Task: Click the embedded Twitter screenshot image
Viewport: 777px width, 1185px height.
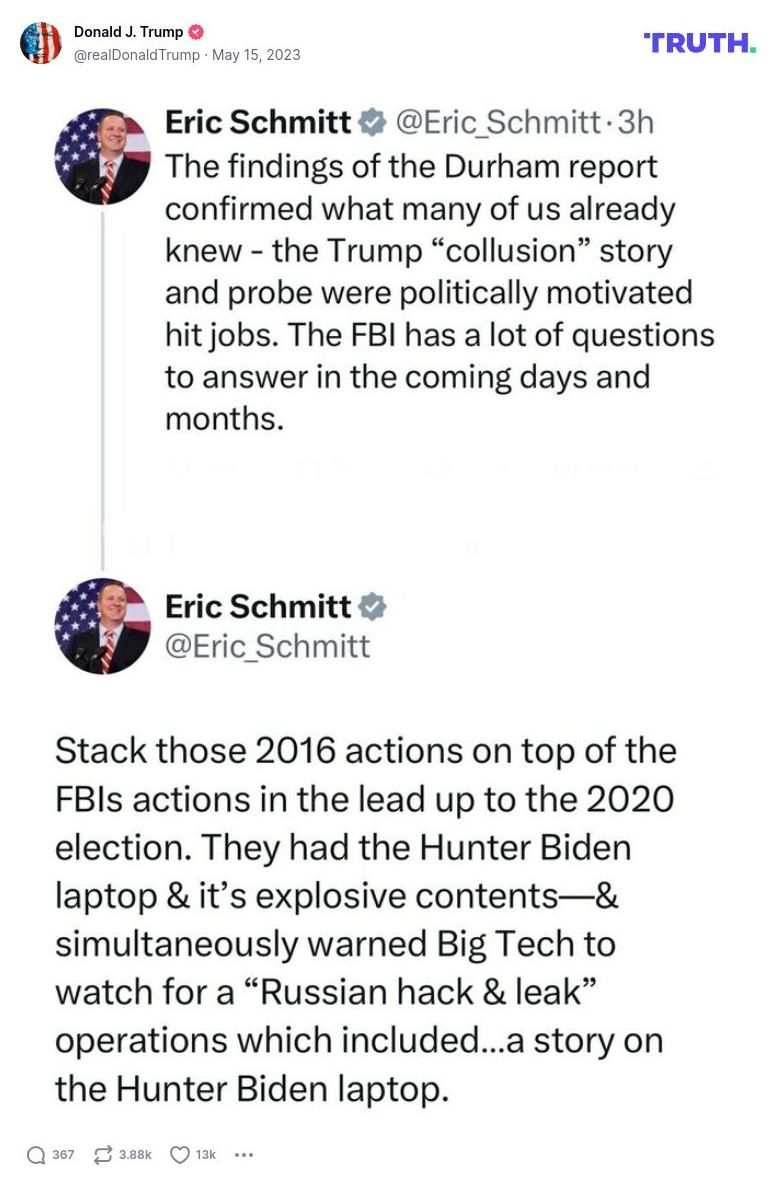Action: (x=388, y=600)
